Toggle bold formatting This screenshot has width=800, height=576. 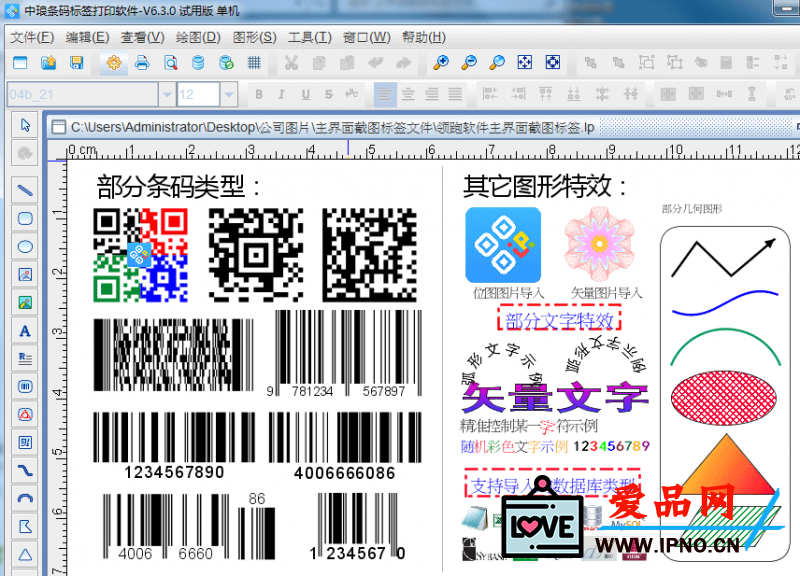pos(259,94)
